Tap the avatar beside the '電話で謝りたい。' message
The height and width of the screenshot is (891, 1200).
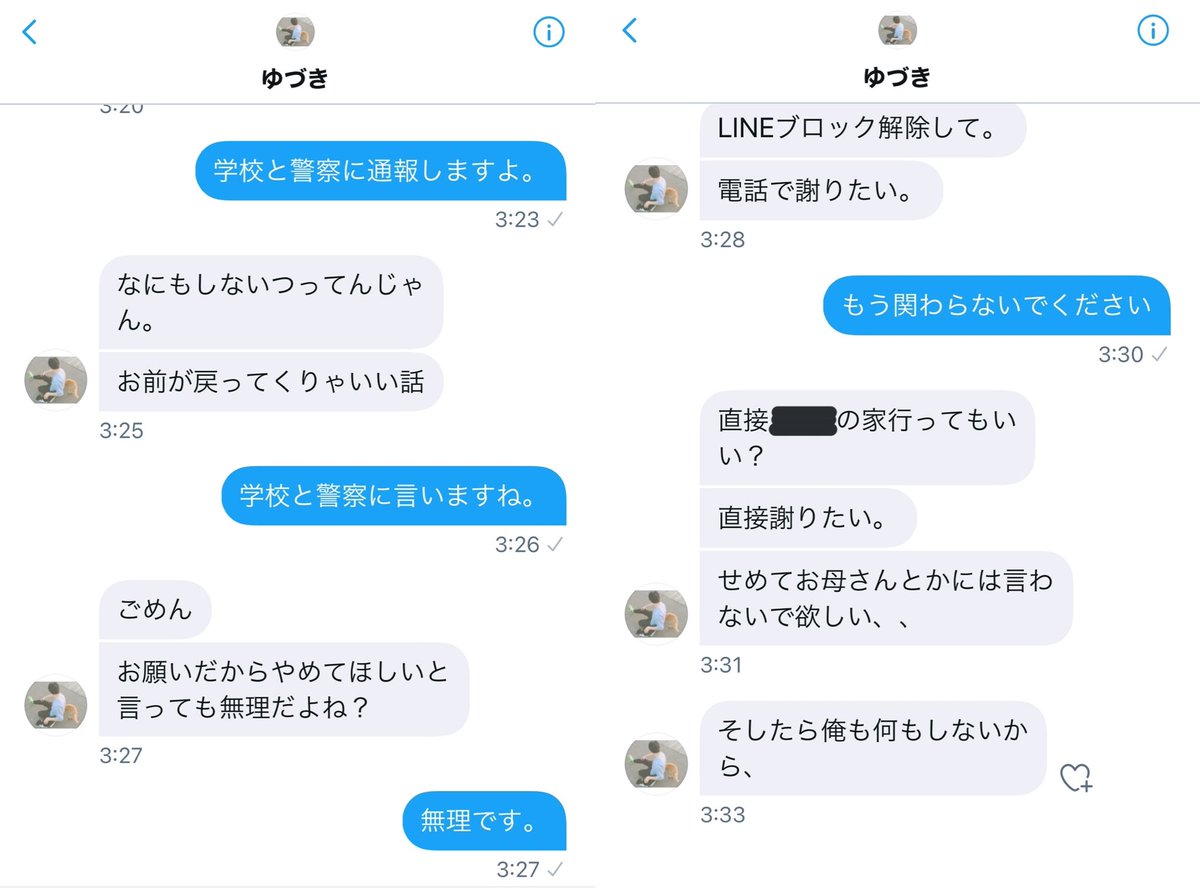tap(656, 189)
